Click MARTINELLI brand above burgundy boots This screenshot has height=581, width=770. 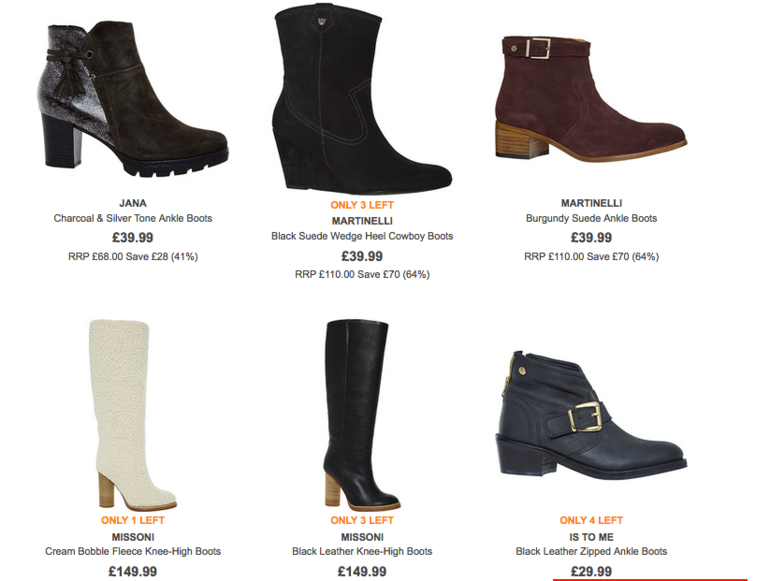pyautogui.click(x=591, y=203)
